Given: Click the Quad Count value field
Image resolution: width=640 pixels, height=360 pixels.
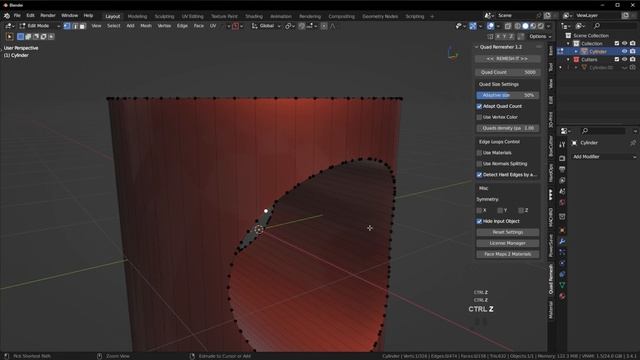Looking at the screenshot, I should 507,72.
